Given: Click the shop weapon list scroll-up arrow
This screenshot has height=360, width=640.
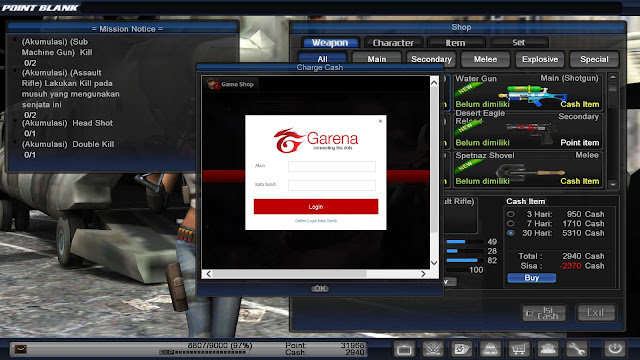Looking at the screenshot, I should tap(613, 77).
